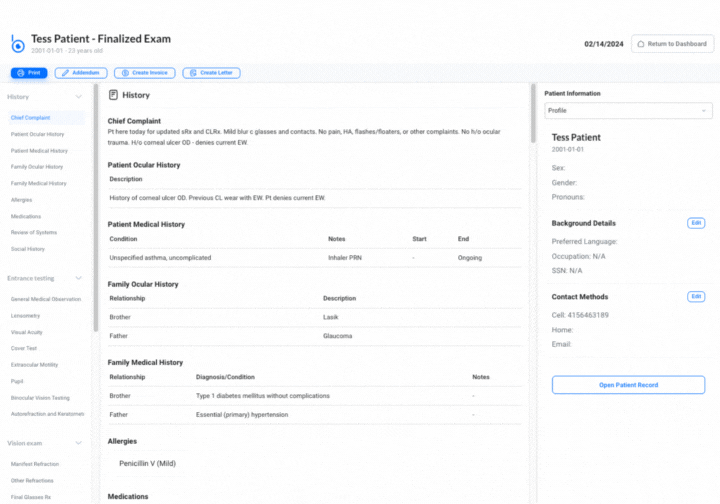This screenshot has height=504, width=720.
Task: Open Other Refractions in sidebar
Action: pos(32,480)
